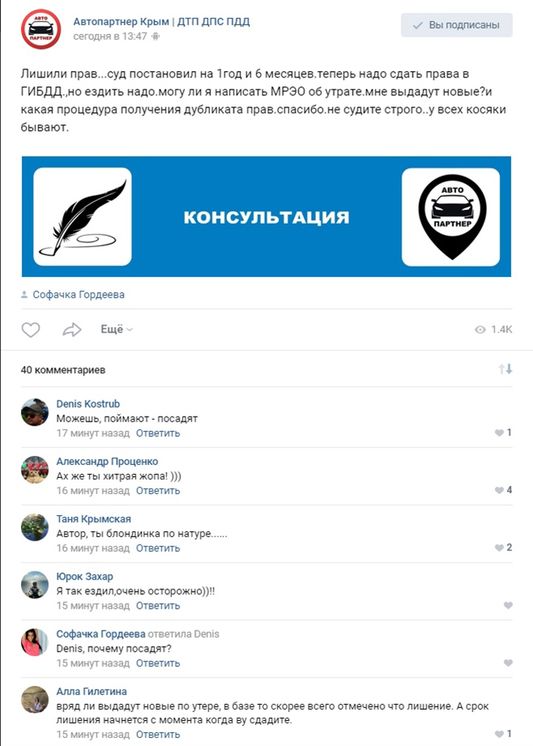Like the post with the heart icon
Image resolution: width=533 pixels, height=746 pixels.
(30, 330)
